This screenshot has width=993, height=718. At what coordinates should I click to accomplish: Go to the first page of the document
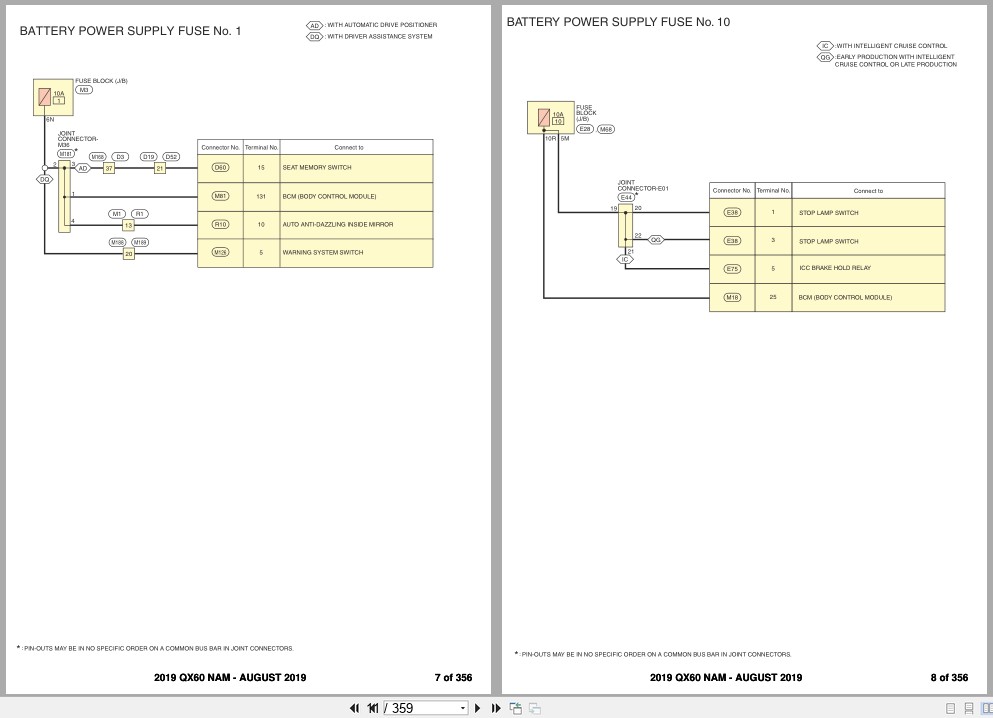pyautogui.click(x=355, y=708)
